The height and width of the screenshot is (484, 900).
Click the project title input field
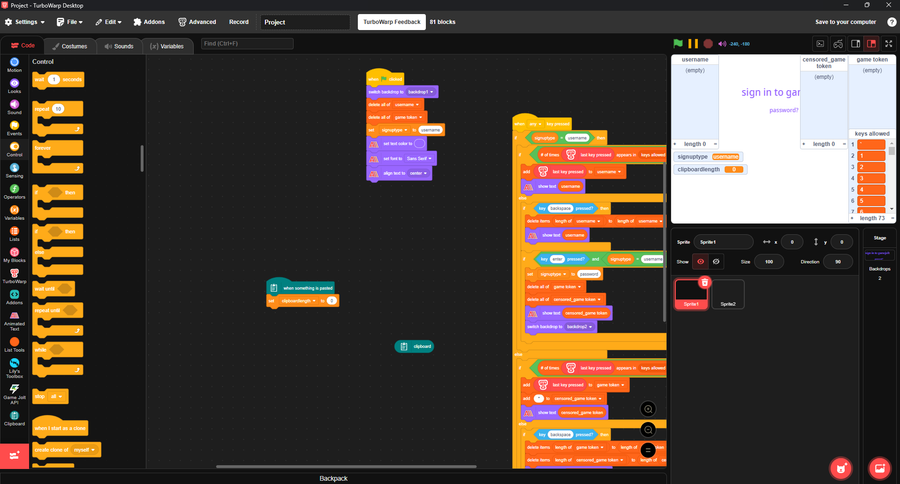[x=305, y=22]
